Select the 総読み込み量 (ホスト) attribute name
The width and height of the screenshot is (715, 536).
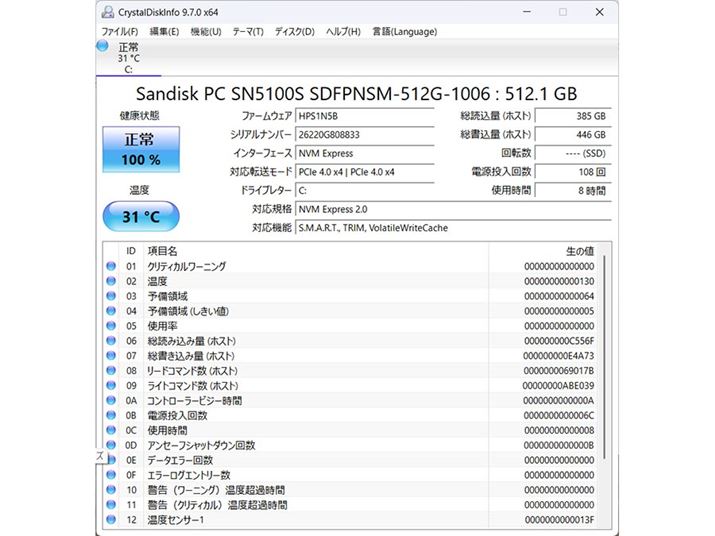tap(192, 341)
